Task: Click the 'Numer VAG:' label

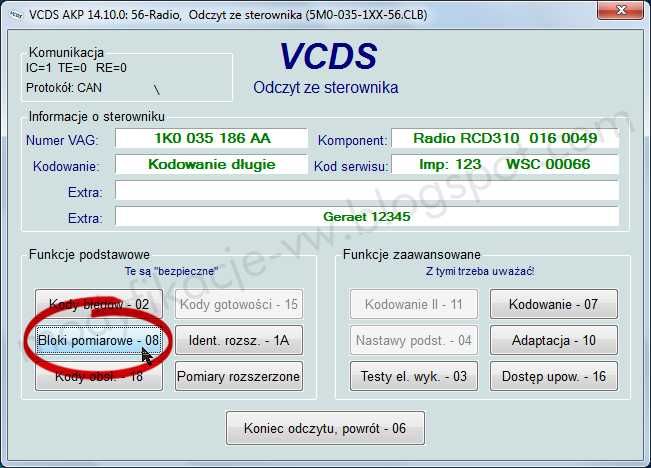Action: [62, 140]
